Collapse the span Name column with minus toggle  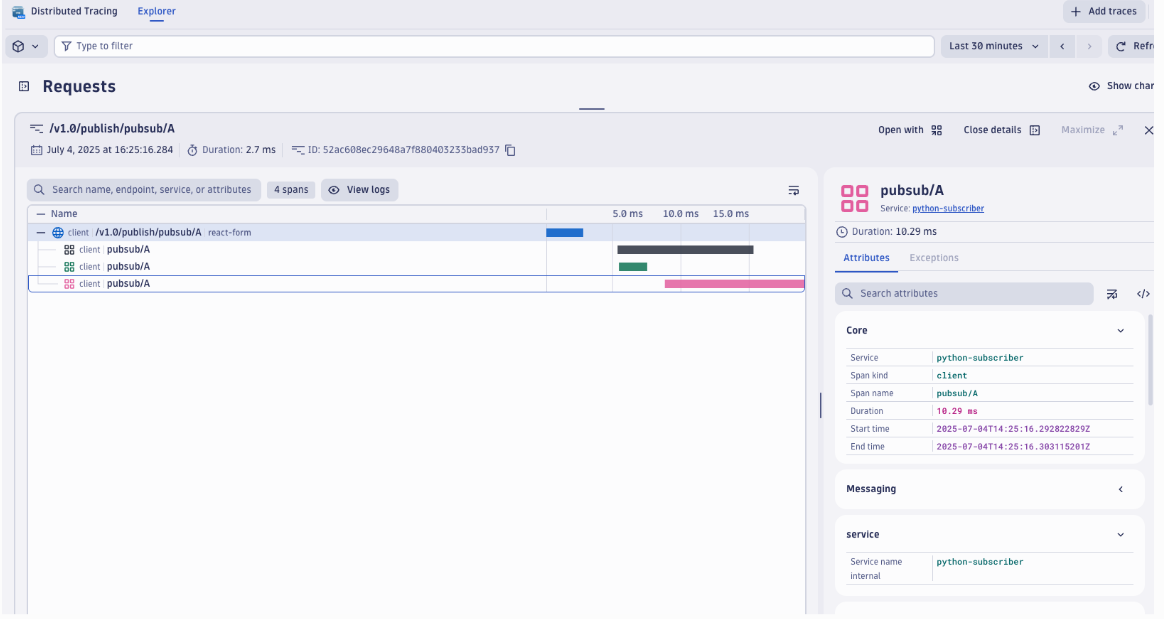[40, 213]
